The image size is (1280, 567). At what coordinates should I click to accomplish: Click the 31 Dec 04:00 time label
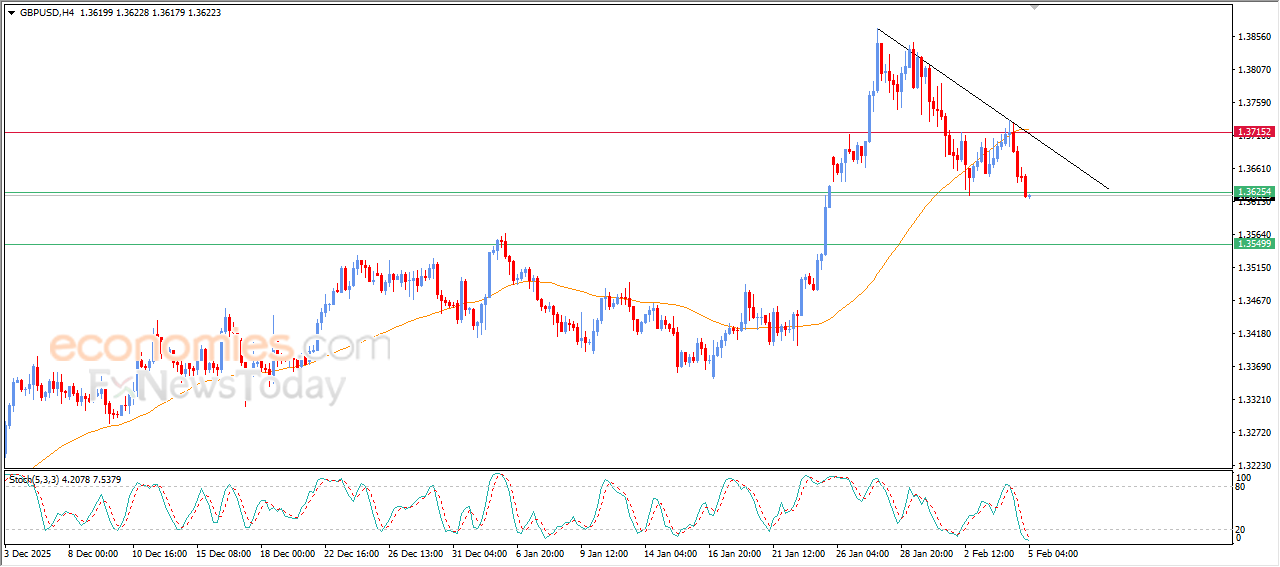point(481,553)
